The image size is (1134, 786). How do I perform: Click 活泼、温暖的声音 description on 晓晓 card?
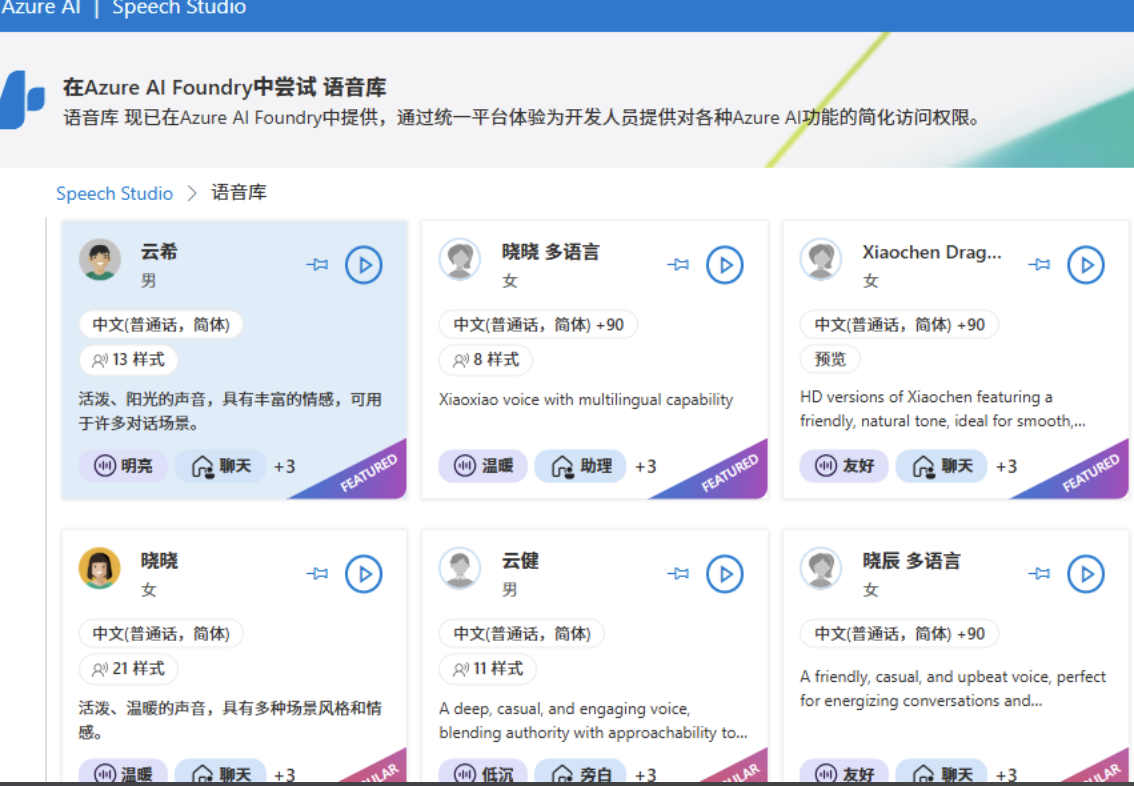tap(230, 720)
